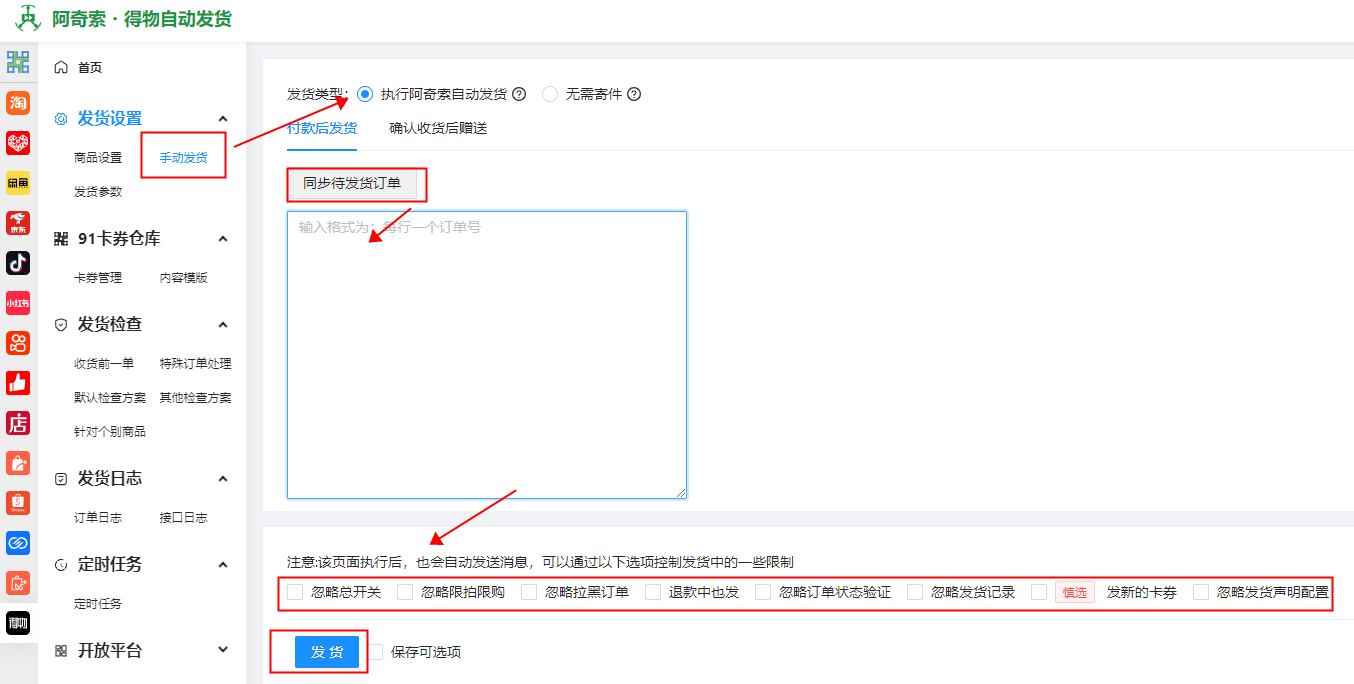
Task: Open the 定时任务 sub-item link
Action: click(x=98, y=604)
